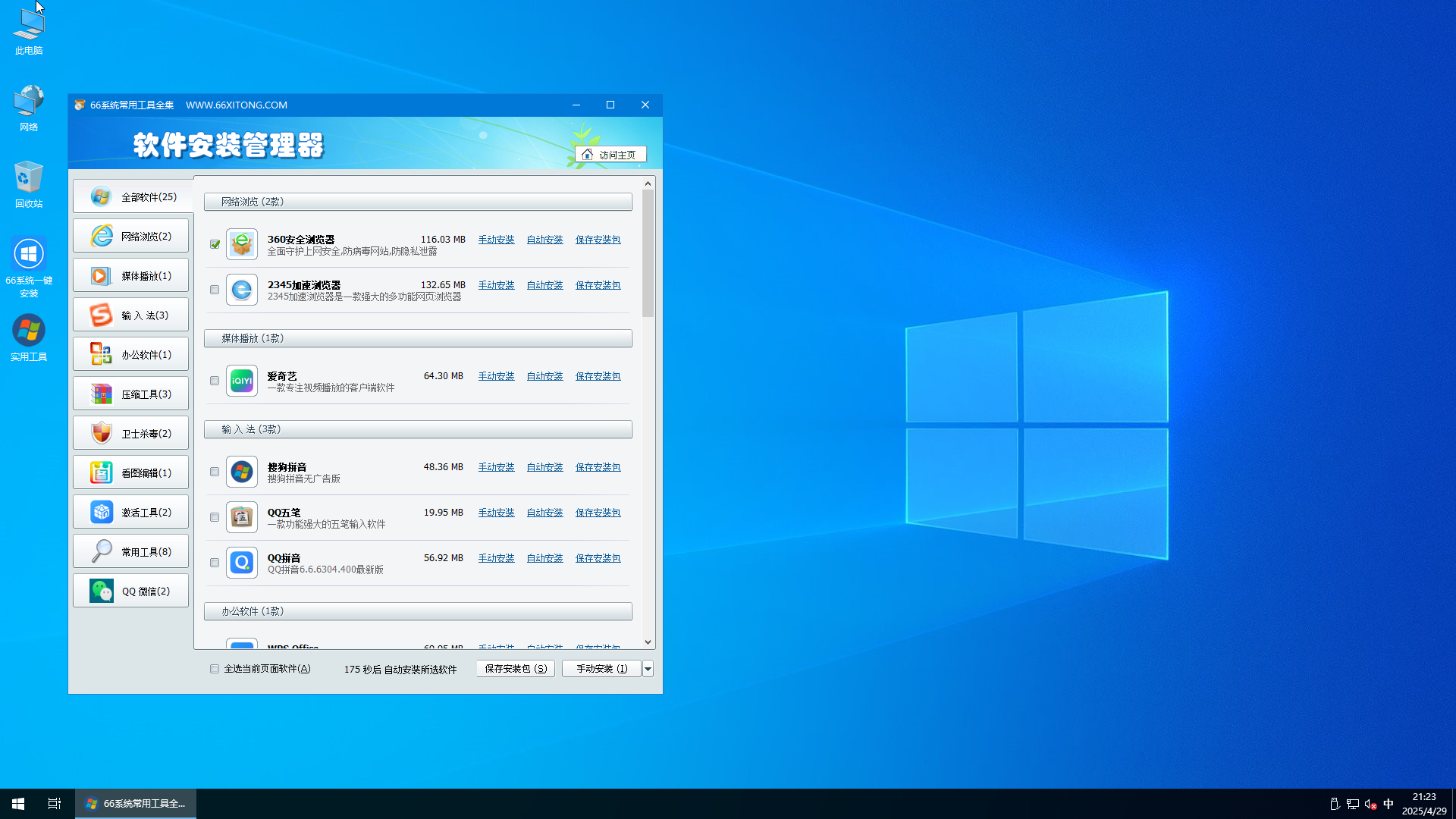
Task: Select the 媒体播放(1) category tab
Action: click(x=130, y=276)
